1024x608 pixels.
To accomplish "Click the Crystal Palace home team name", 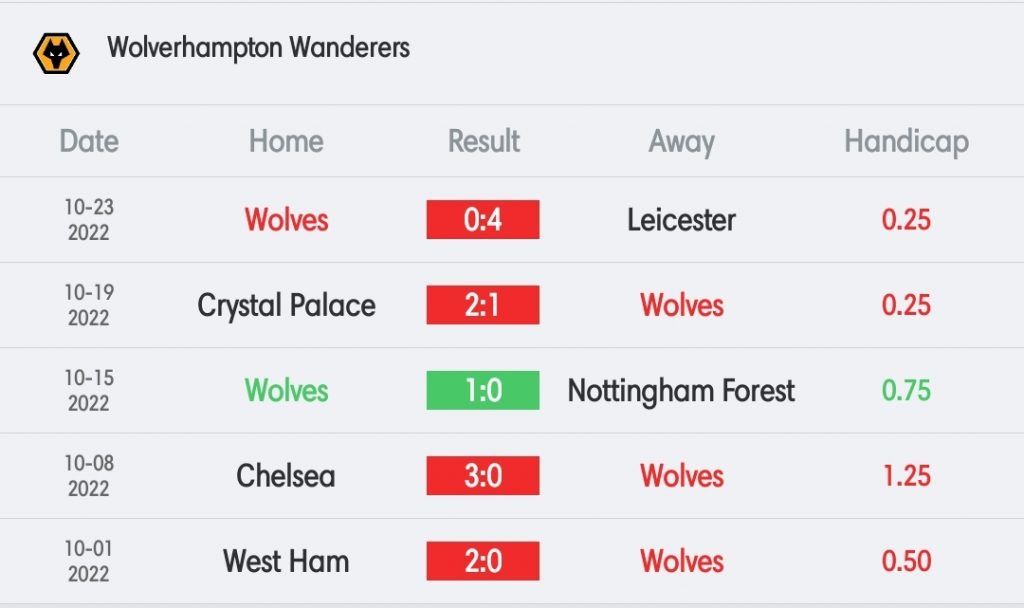I will tap(287, 306).
